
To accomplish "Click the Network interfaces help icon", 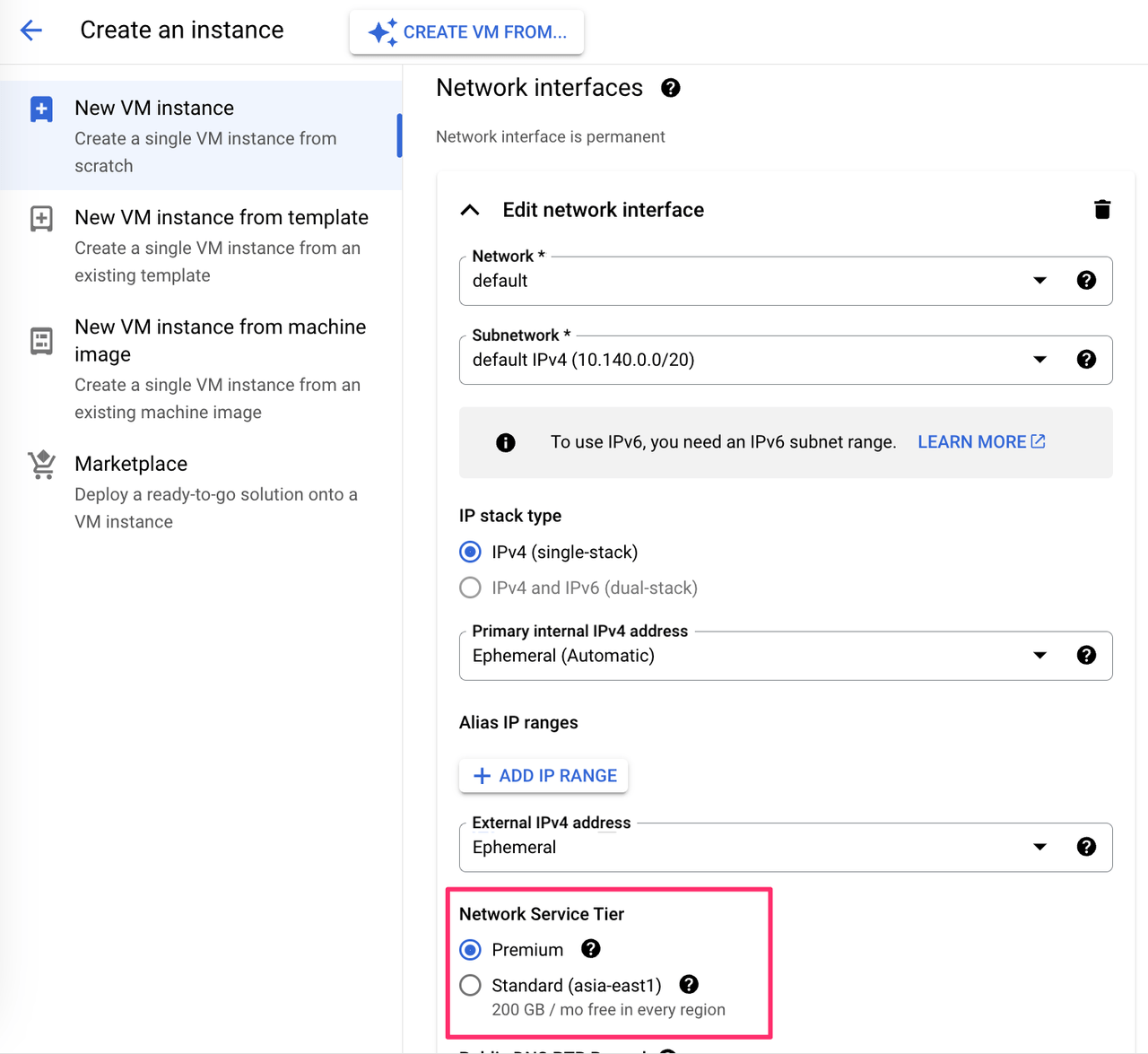I will 670,87.
